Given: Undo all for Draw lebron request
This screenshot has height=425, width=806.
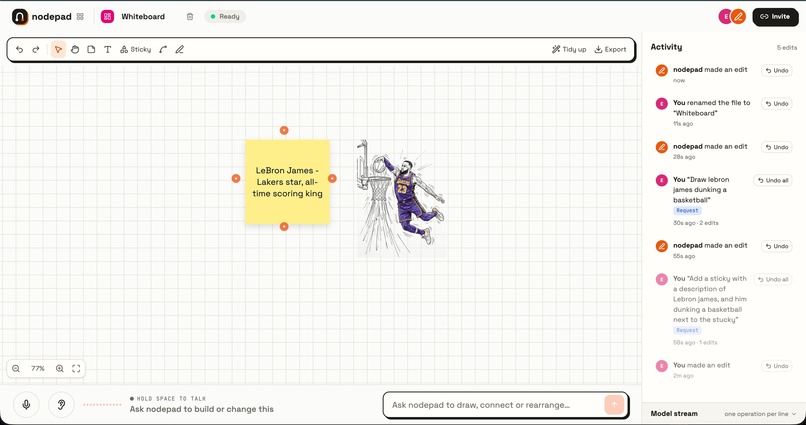Looking at the screenshot, I should [x=773, y=180].
